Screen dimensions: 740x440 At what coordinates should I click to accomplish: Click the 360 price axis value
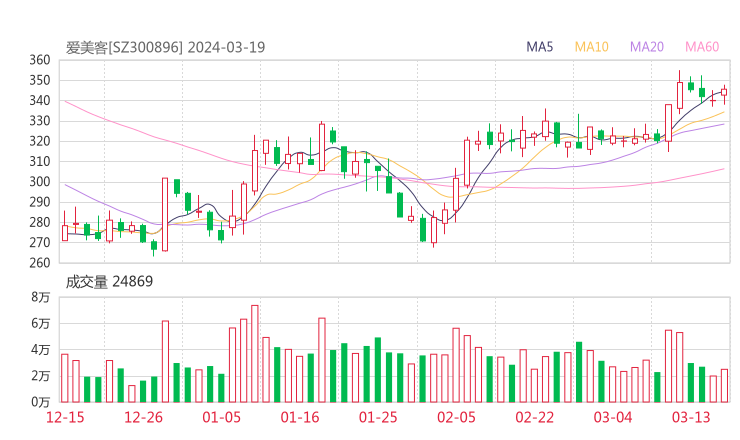point(40,60)
